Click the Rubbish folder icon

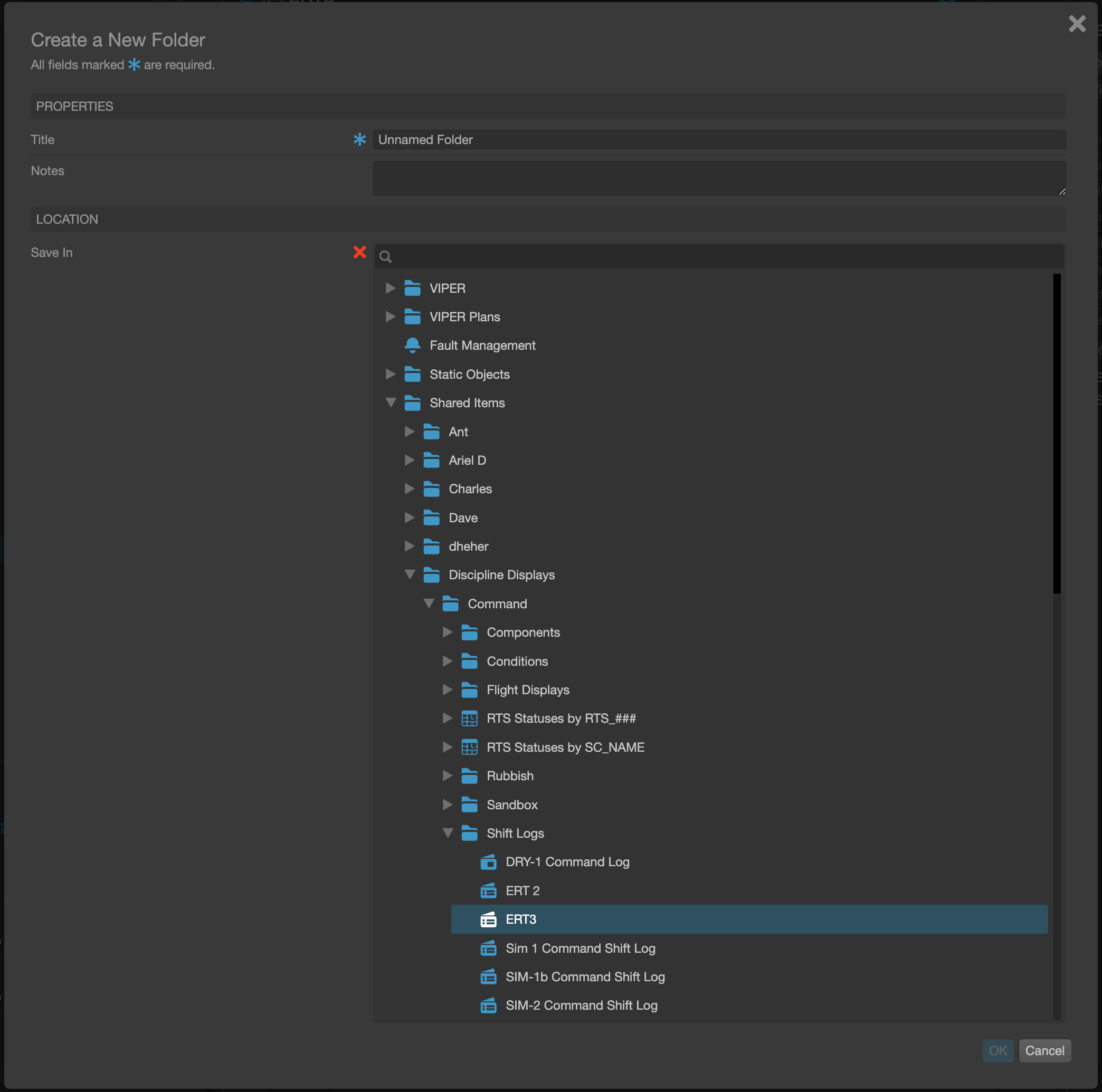tap(470, 775)
